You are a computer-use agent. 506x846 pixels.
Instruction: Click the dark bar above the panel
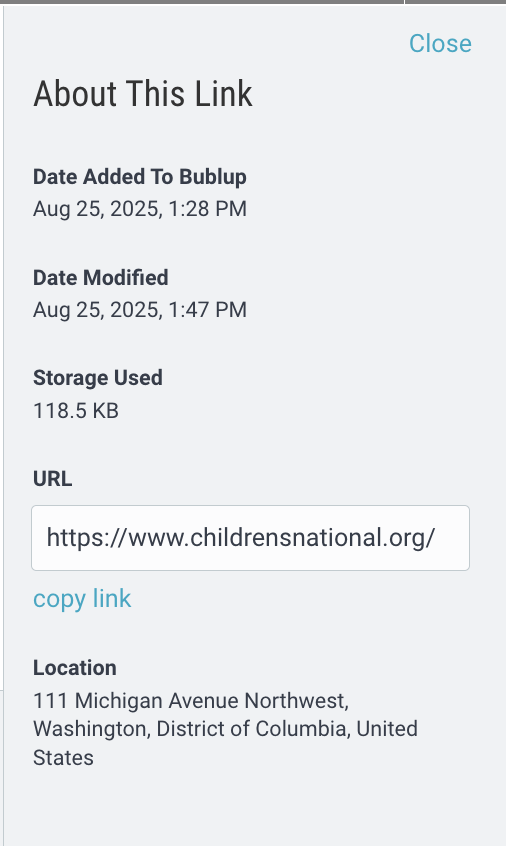pos(253,2)
